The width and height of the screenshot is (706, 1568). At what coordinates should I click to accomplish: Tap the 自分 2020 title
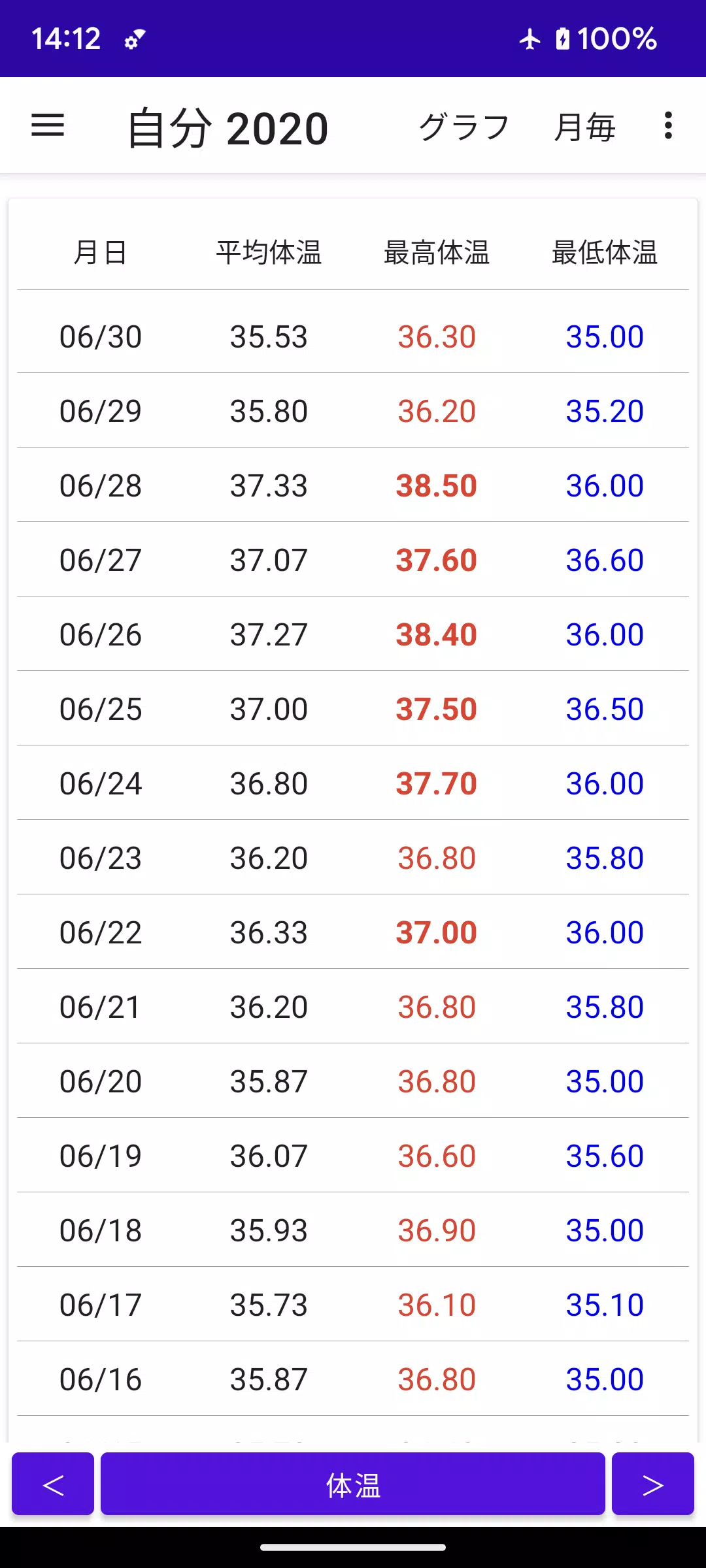[227, 128]
